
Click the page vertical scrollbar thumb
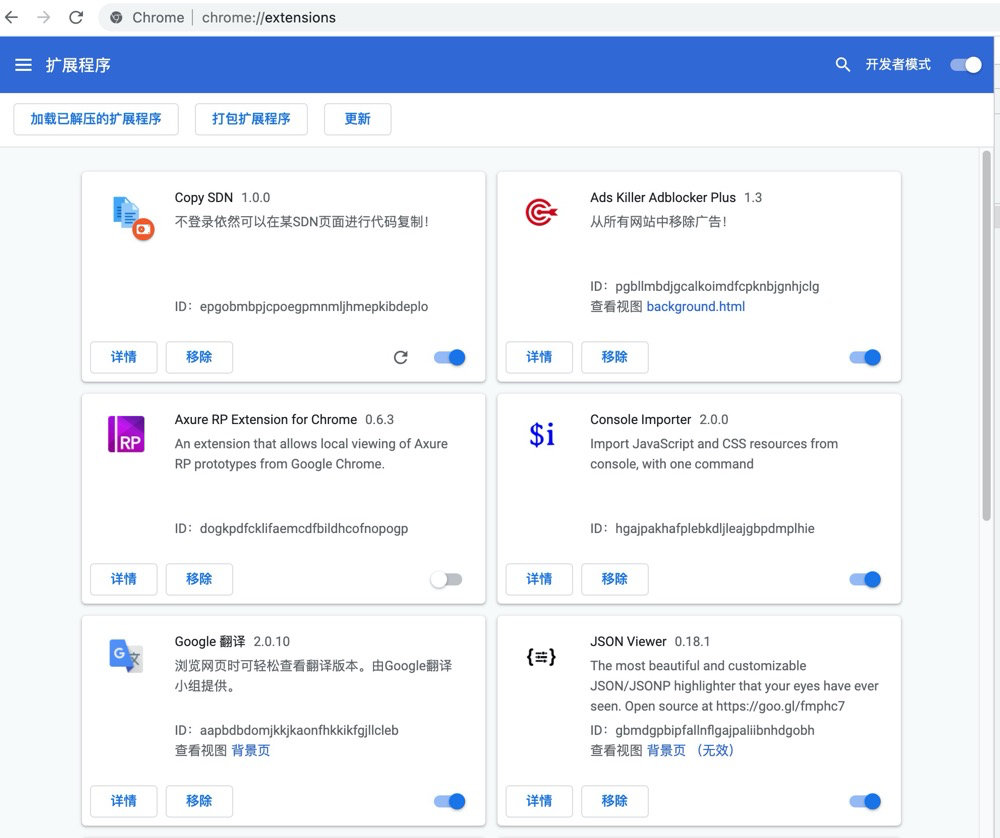click(987, 337)
